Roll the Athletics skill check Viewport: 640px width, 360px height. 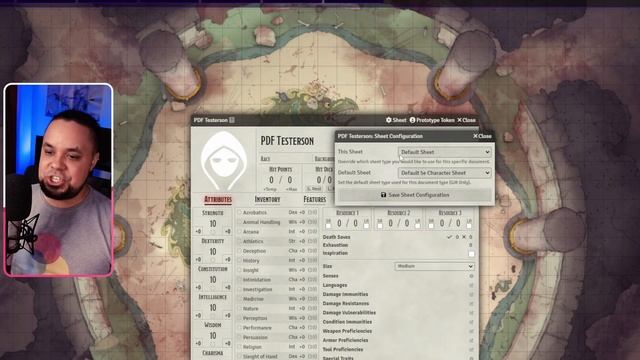253,241
